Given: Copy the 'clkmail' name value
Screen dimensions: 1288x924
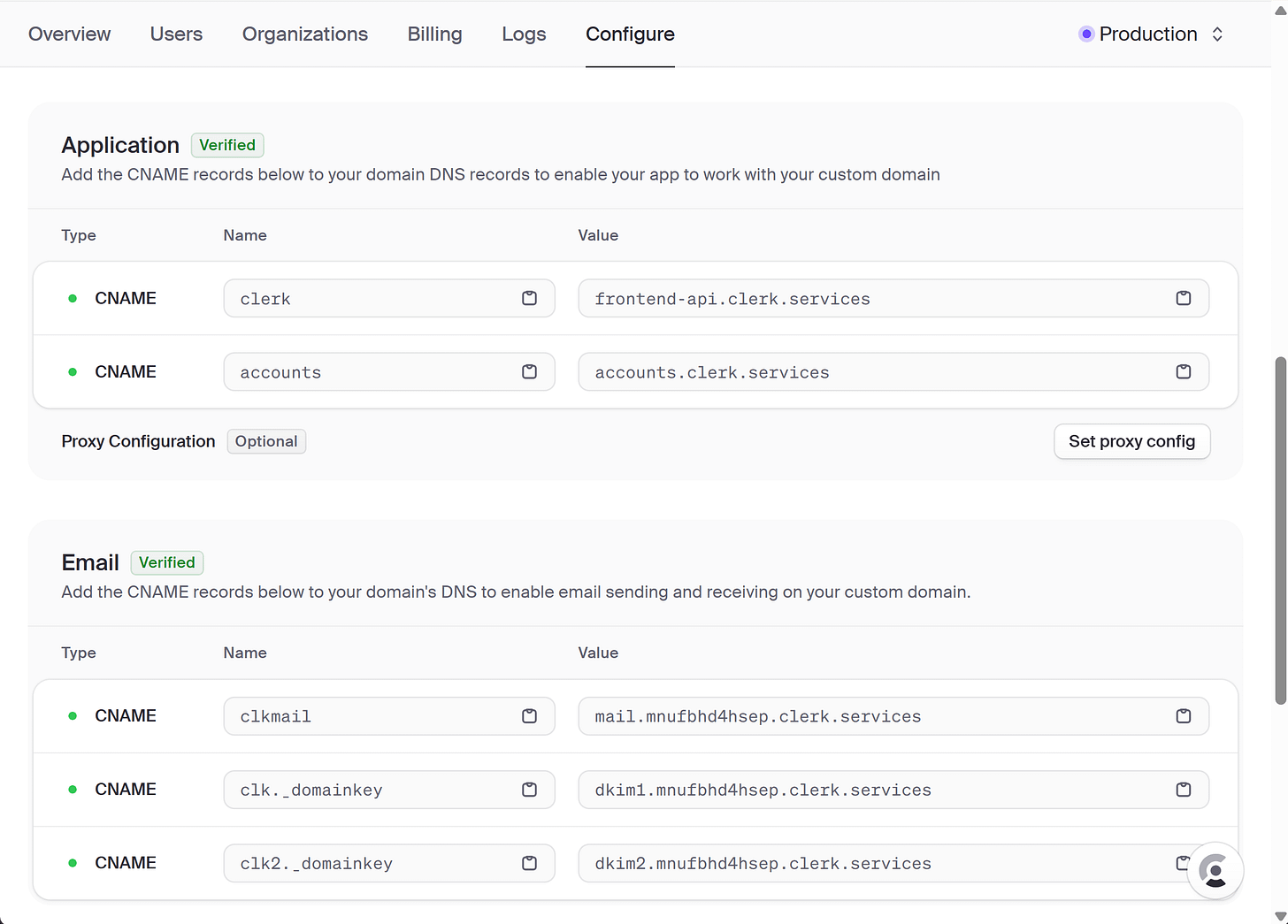Looking at the screenshot, I should 529,715.
